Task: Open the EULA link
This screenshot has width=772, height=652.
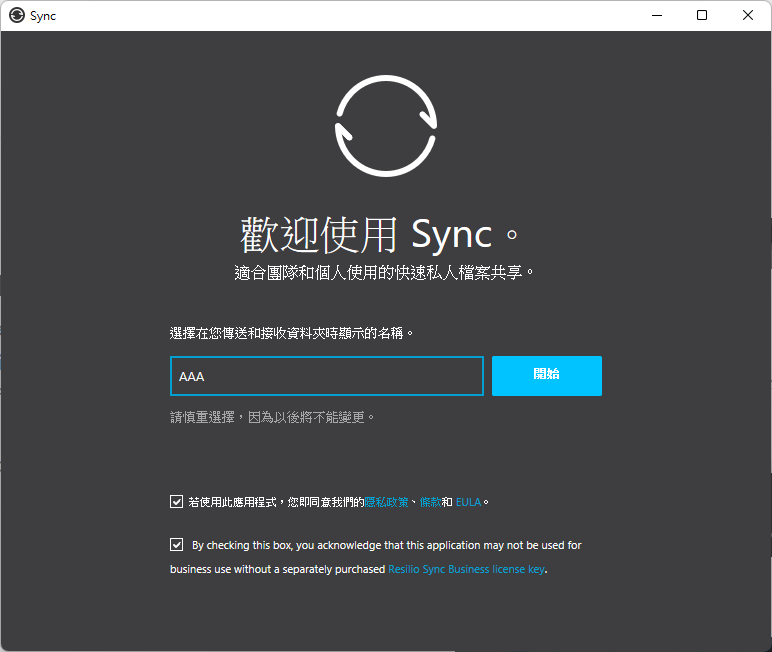Action: (x=468, y=502)
